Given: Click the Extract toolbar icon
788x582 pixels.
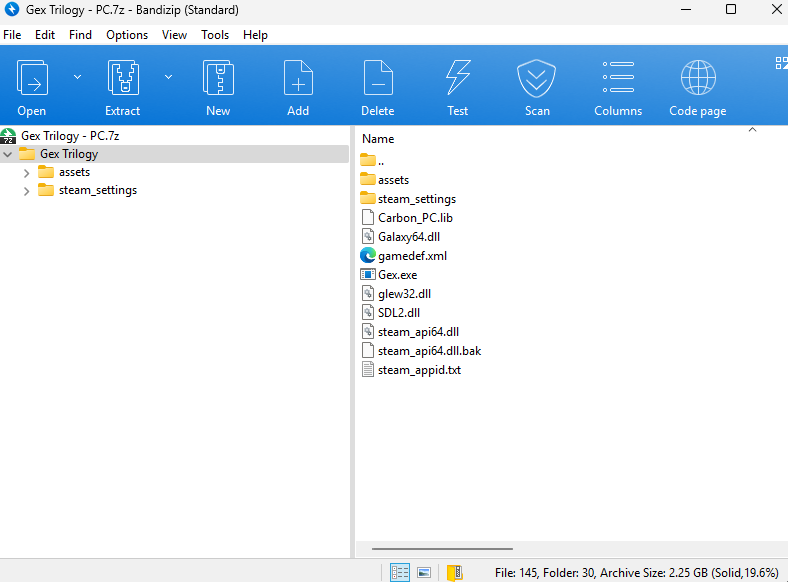Looking at the screenshot, I should click(x=123, y=78).
